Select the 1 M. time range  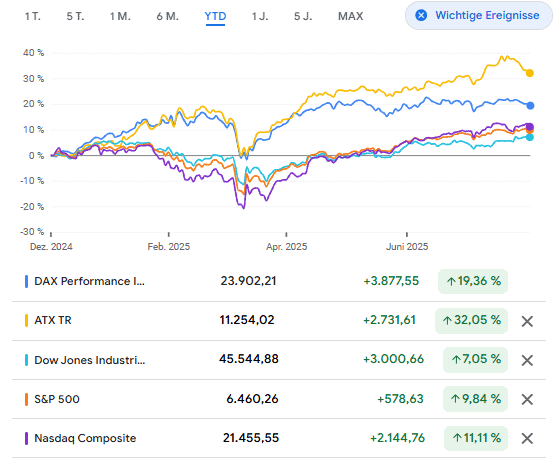120,16
